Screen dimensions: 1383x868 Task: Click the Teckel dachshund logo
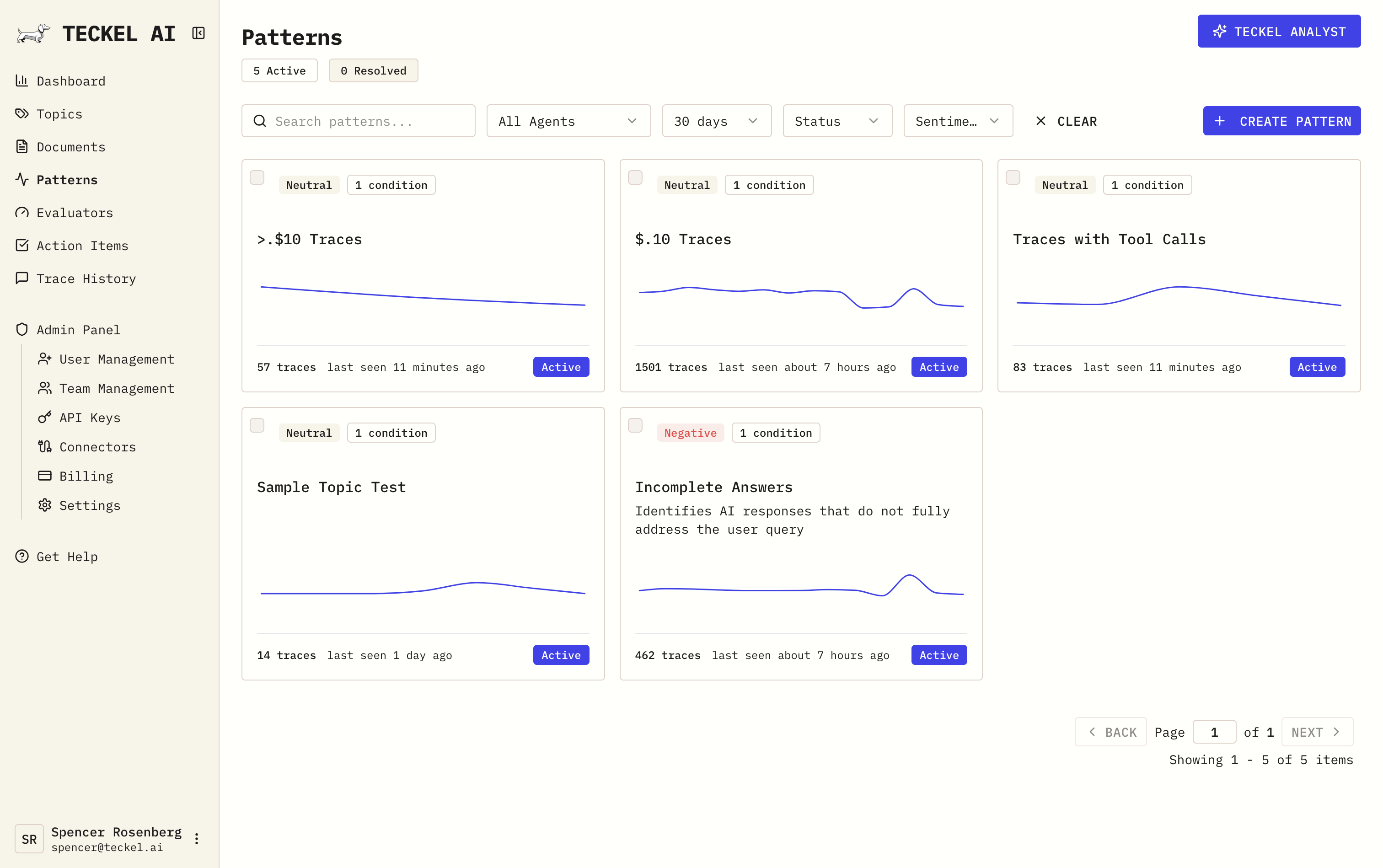coord(33,33)
